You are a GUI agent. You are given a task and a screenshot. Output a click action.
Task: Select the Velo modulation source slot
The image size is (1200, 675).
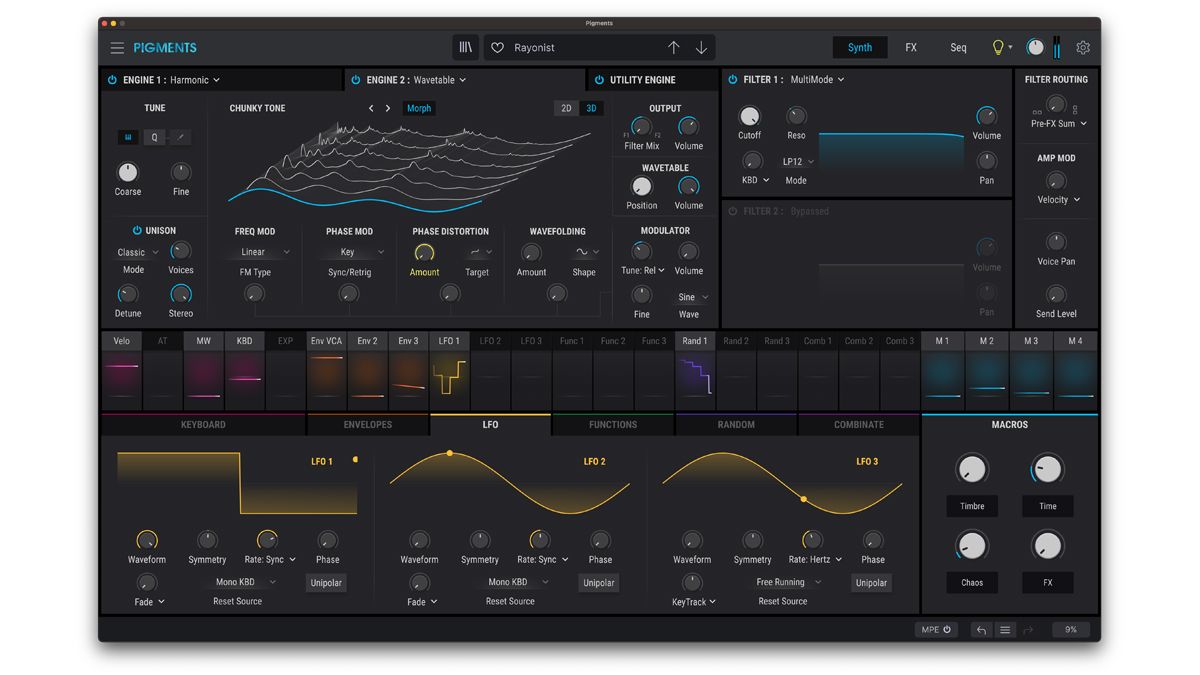(x=121, y=370)
